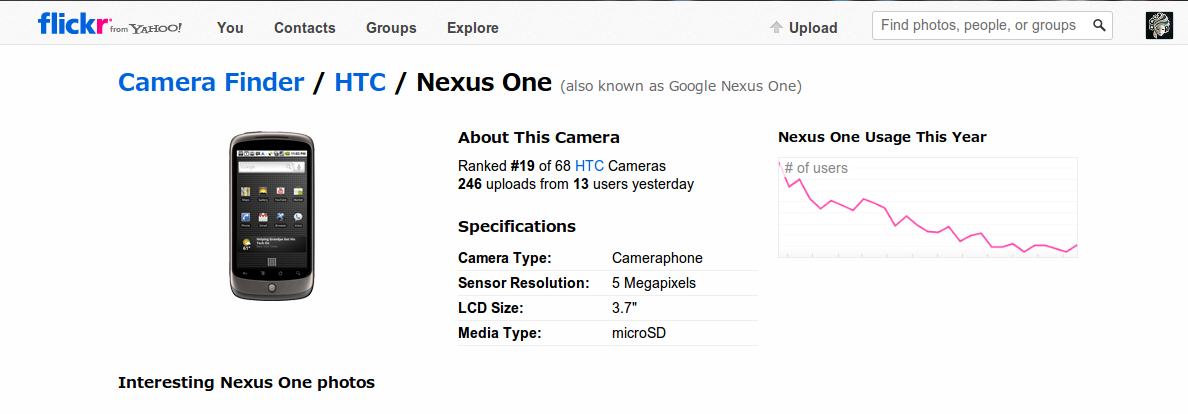1188x414 pixels.
Task: Click the Upload arrow icon
Action: point(776,28)
